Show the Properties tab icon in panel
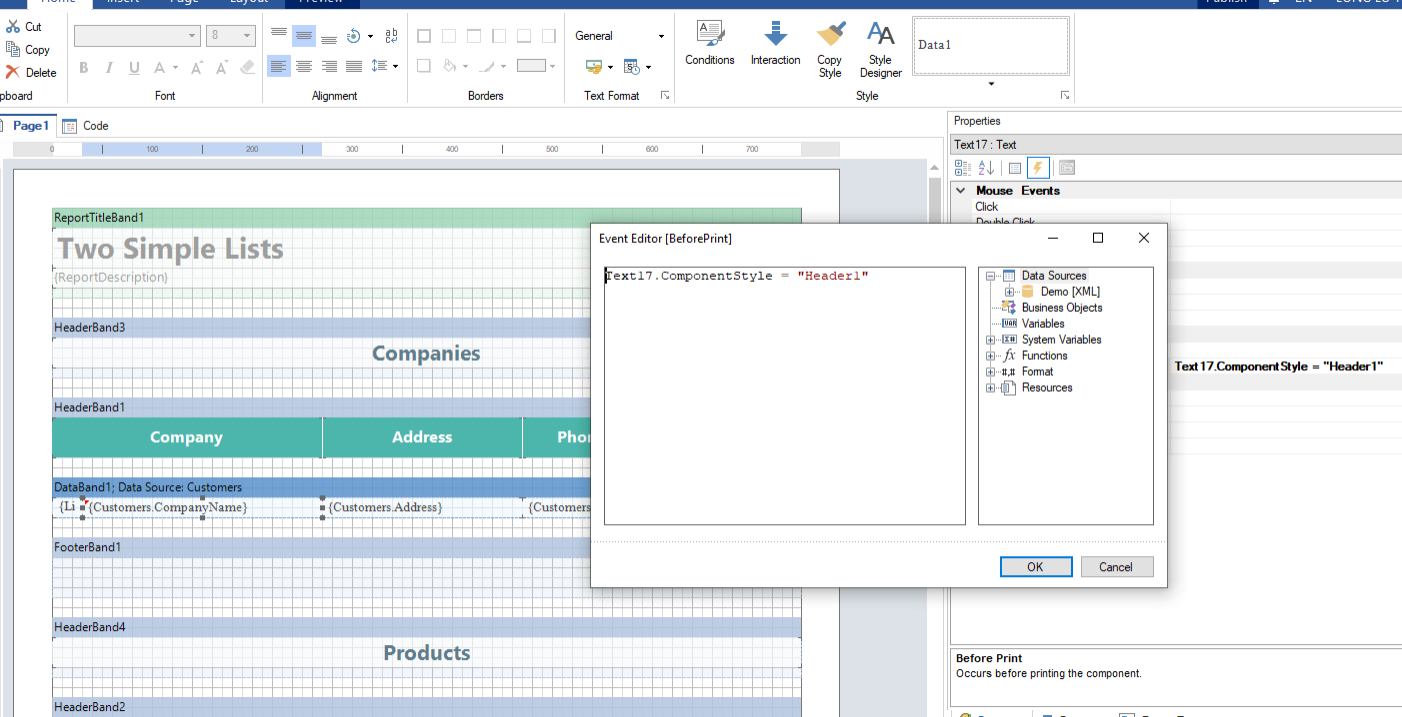The height and width of the screenshot is (717, 1402). coord(1014,168)
